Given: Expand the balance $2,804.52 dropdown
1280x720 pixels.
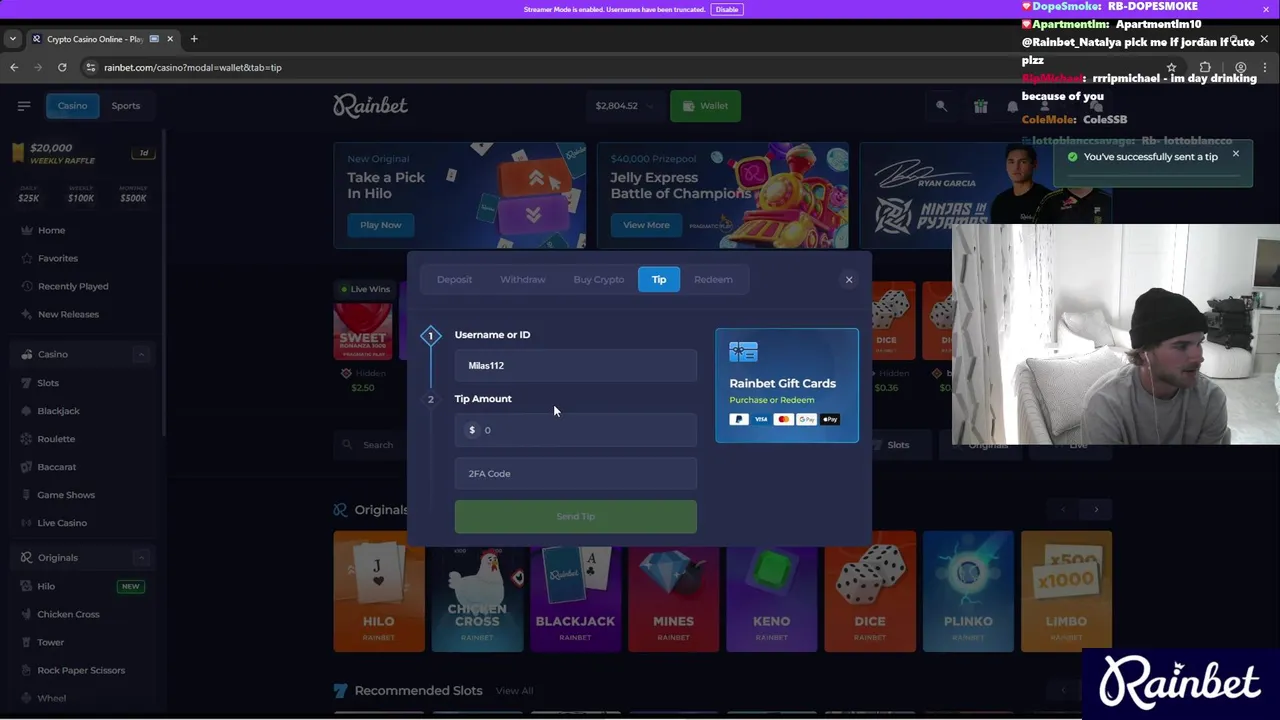Looking at the screenshot, I should click(626, 106).
